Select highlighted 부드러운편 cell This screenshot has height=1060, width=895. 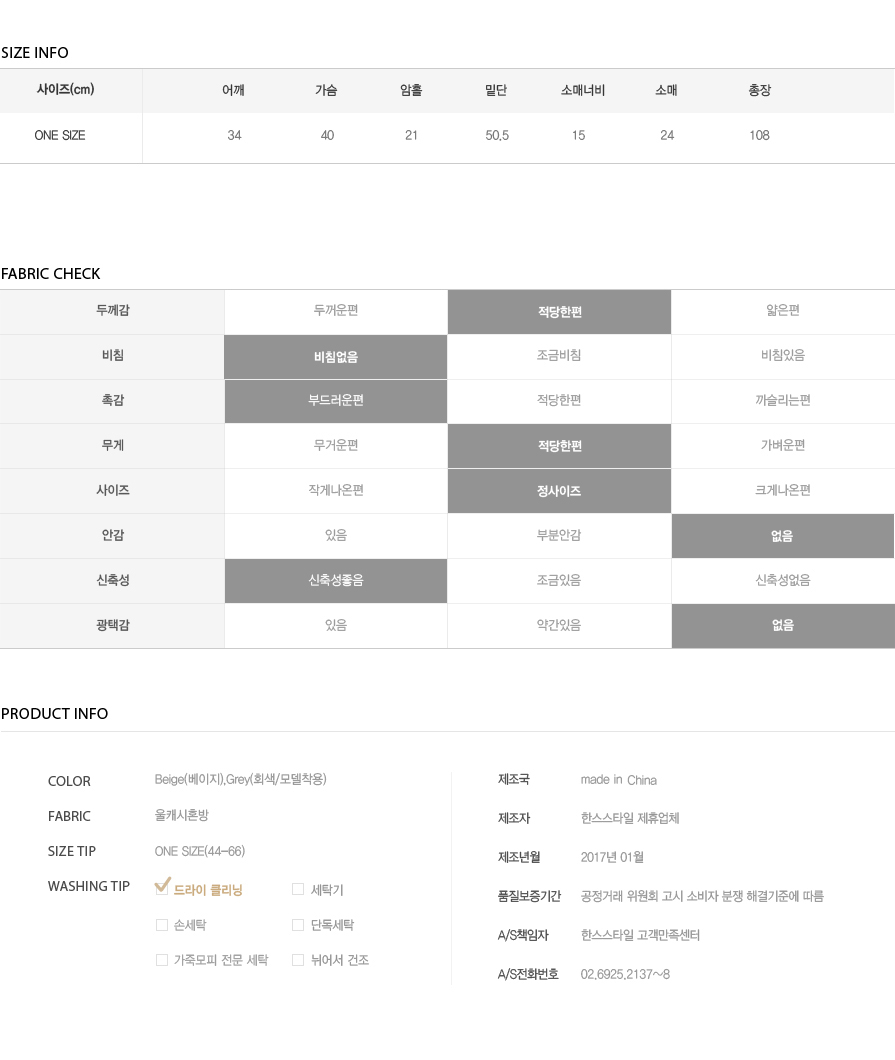pyautogui.click(x=336, y=402)
